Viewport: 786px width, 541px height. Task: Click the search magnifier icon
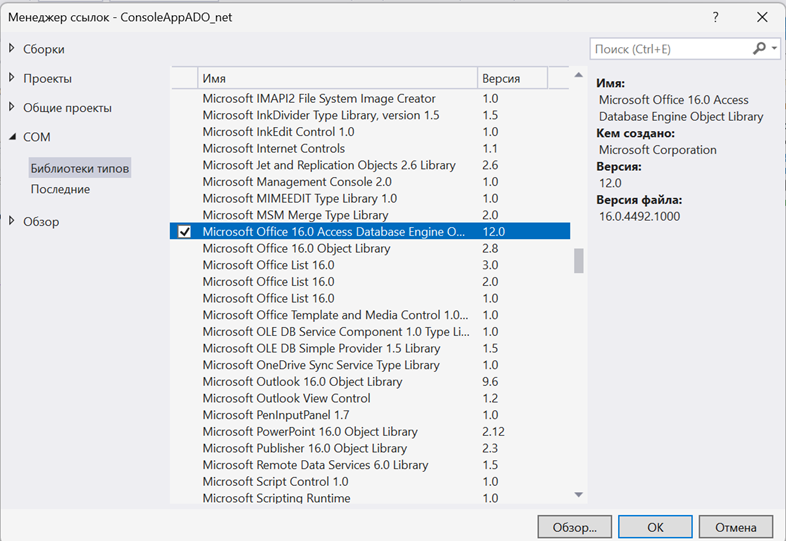click(759, 48)
